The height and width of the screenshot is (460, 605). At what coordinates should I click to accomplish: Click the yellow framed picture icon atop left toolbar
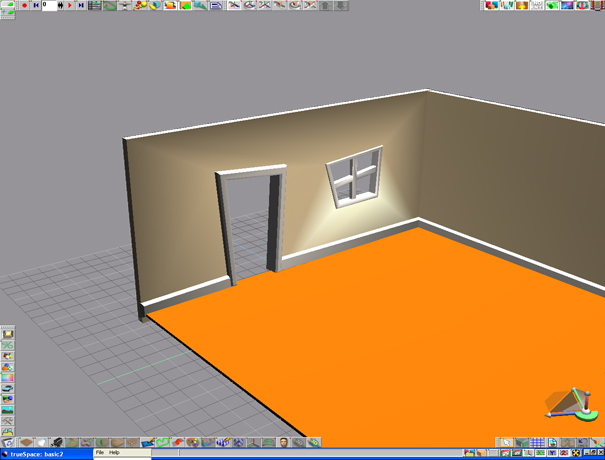(x=8, y=334)
